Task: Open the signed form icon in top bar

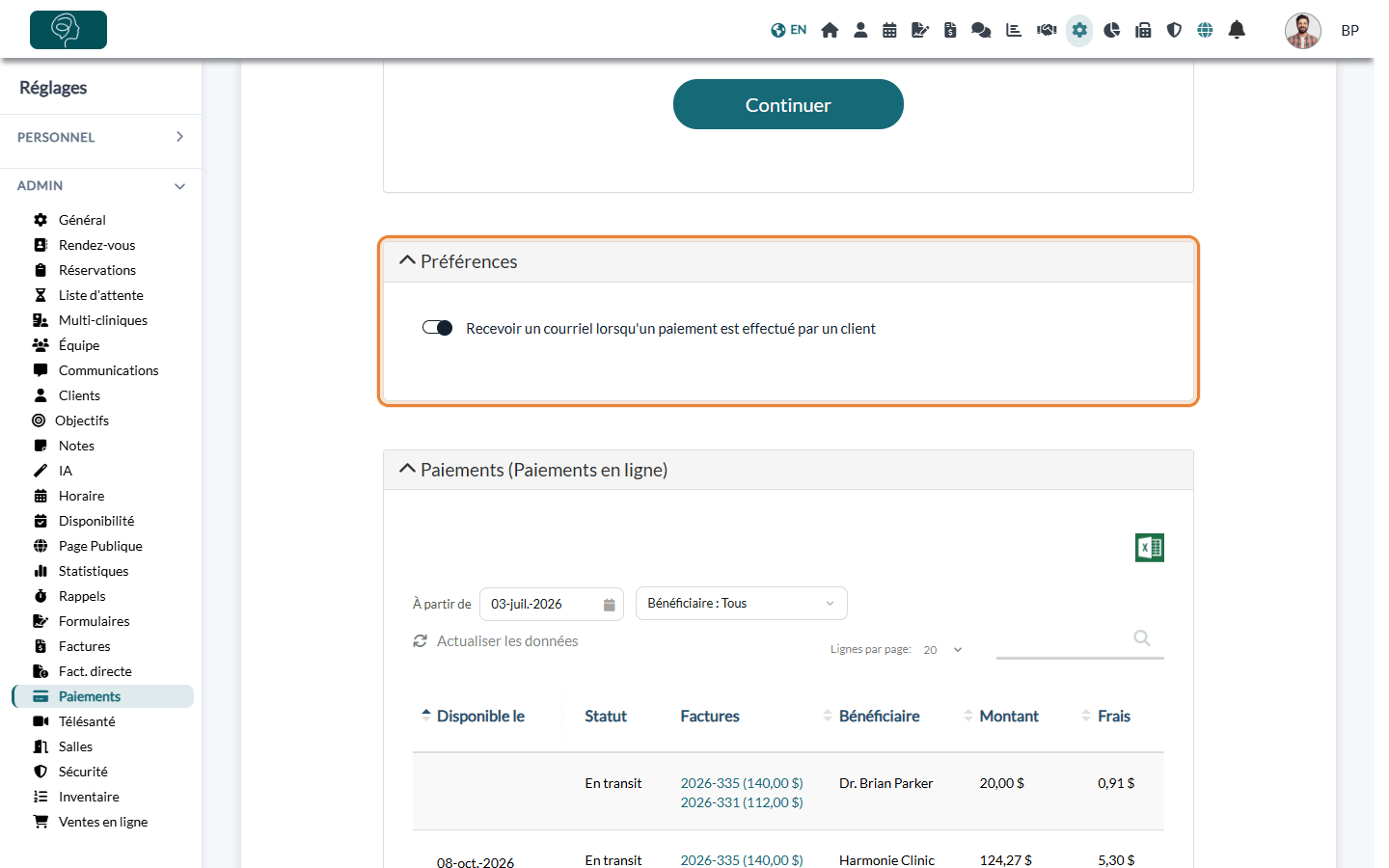Action: click(x=919, y=30)
